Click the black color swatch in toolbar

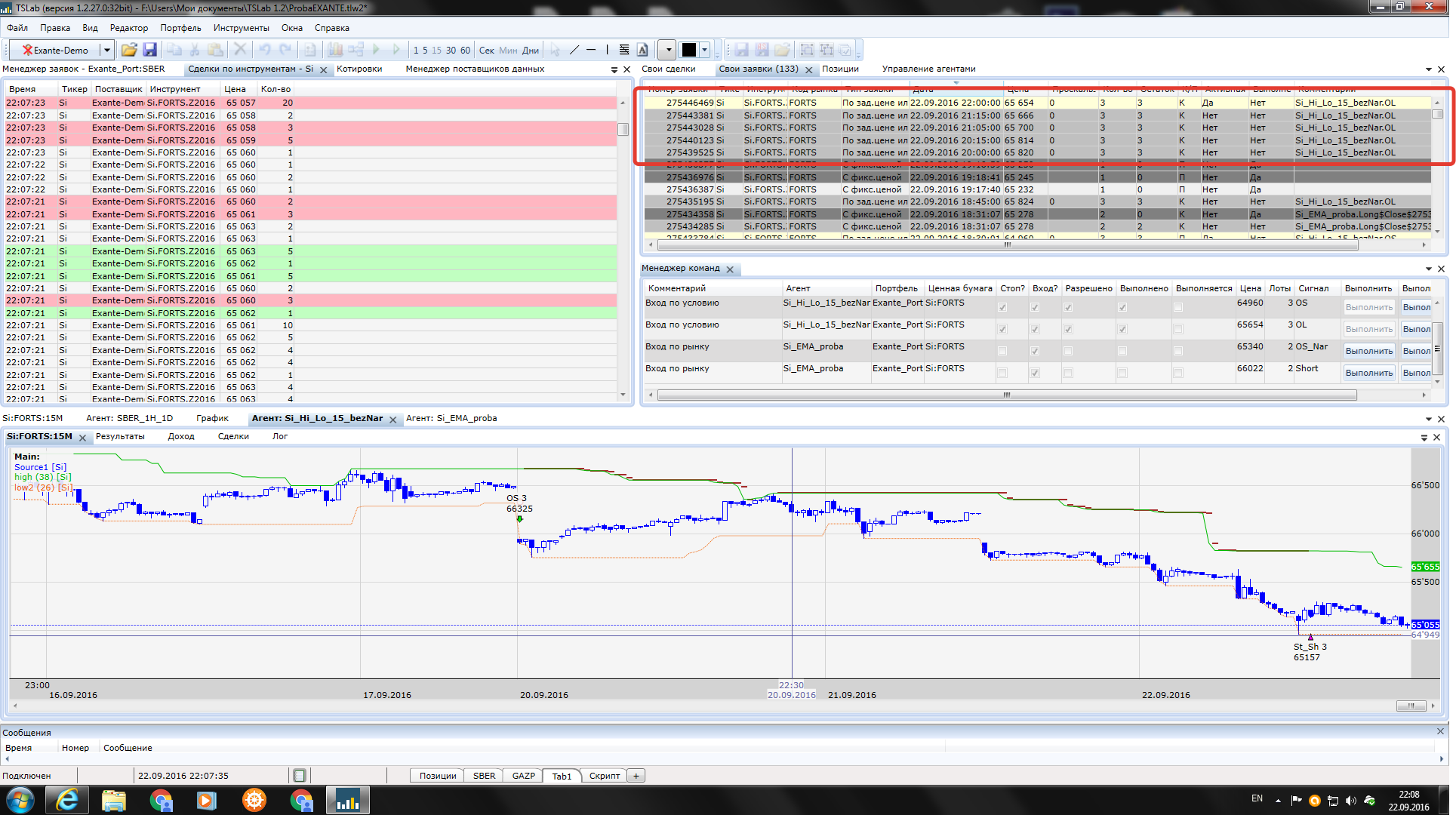coord(689,50)
